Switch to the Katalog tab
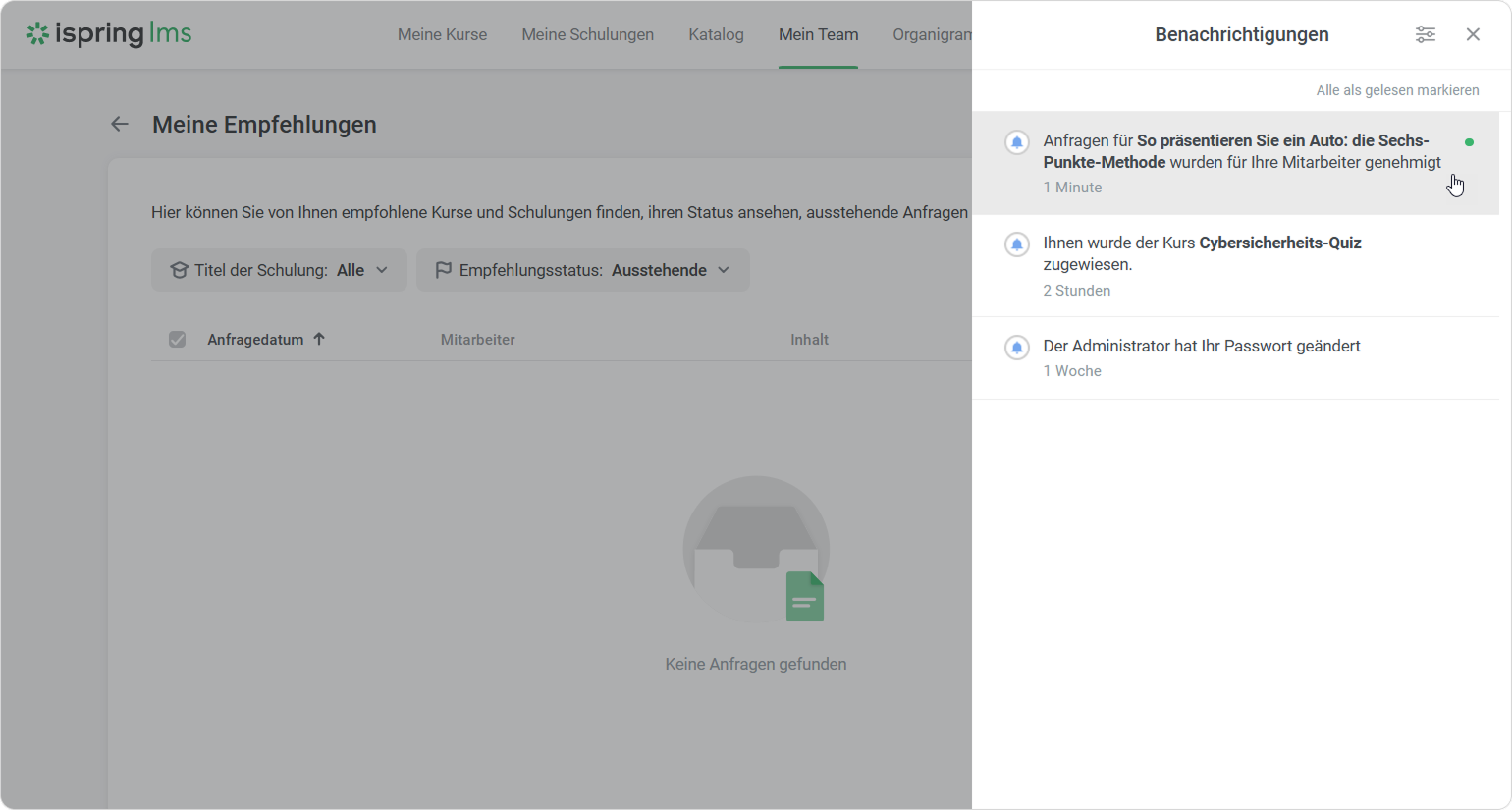The height and width of the screenshot is (810, 1512). [x=716, y=34]
